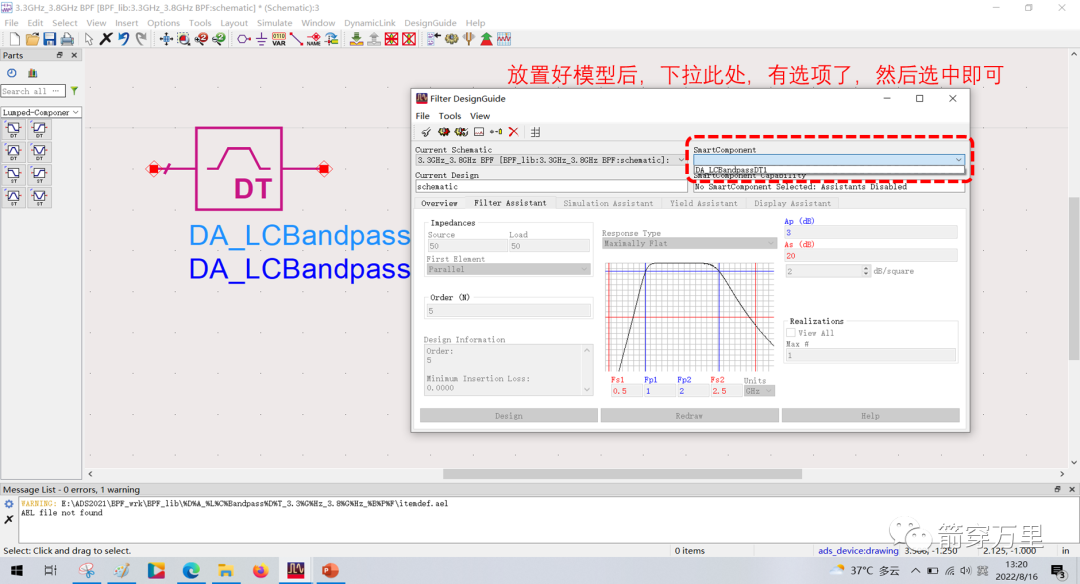Click the library books icon in Parts panel
This screenshot has width=1080, height=584.
(32, 73)
